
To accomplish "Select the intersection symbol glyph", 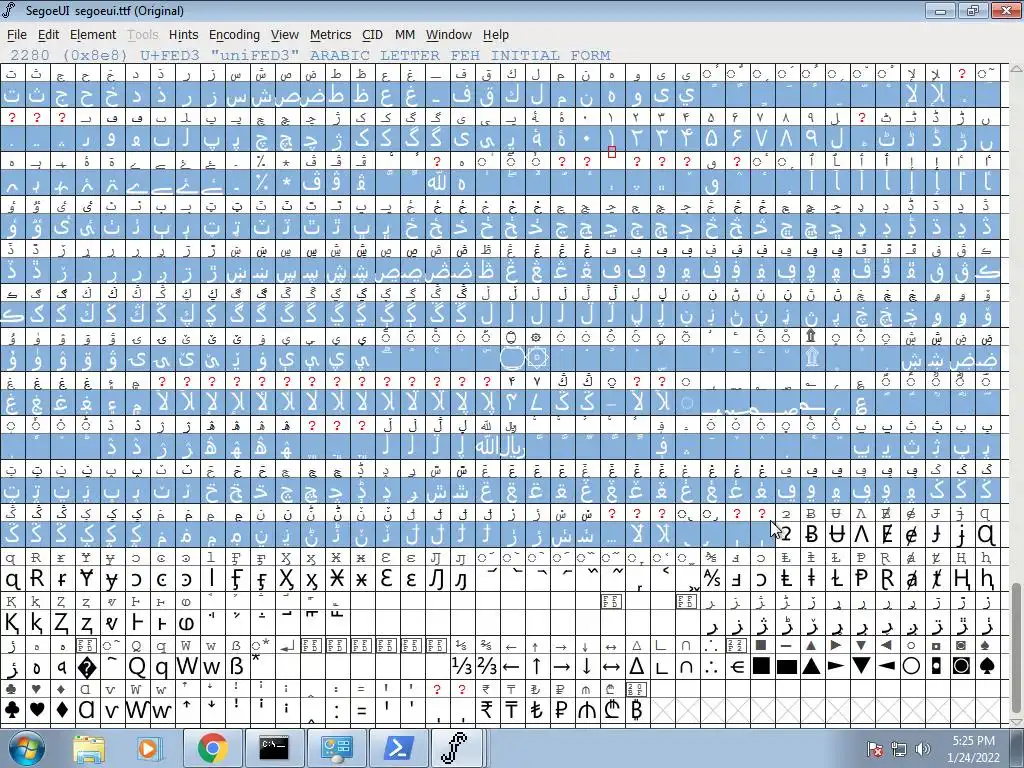I will click(686, 666).
